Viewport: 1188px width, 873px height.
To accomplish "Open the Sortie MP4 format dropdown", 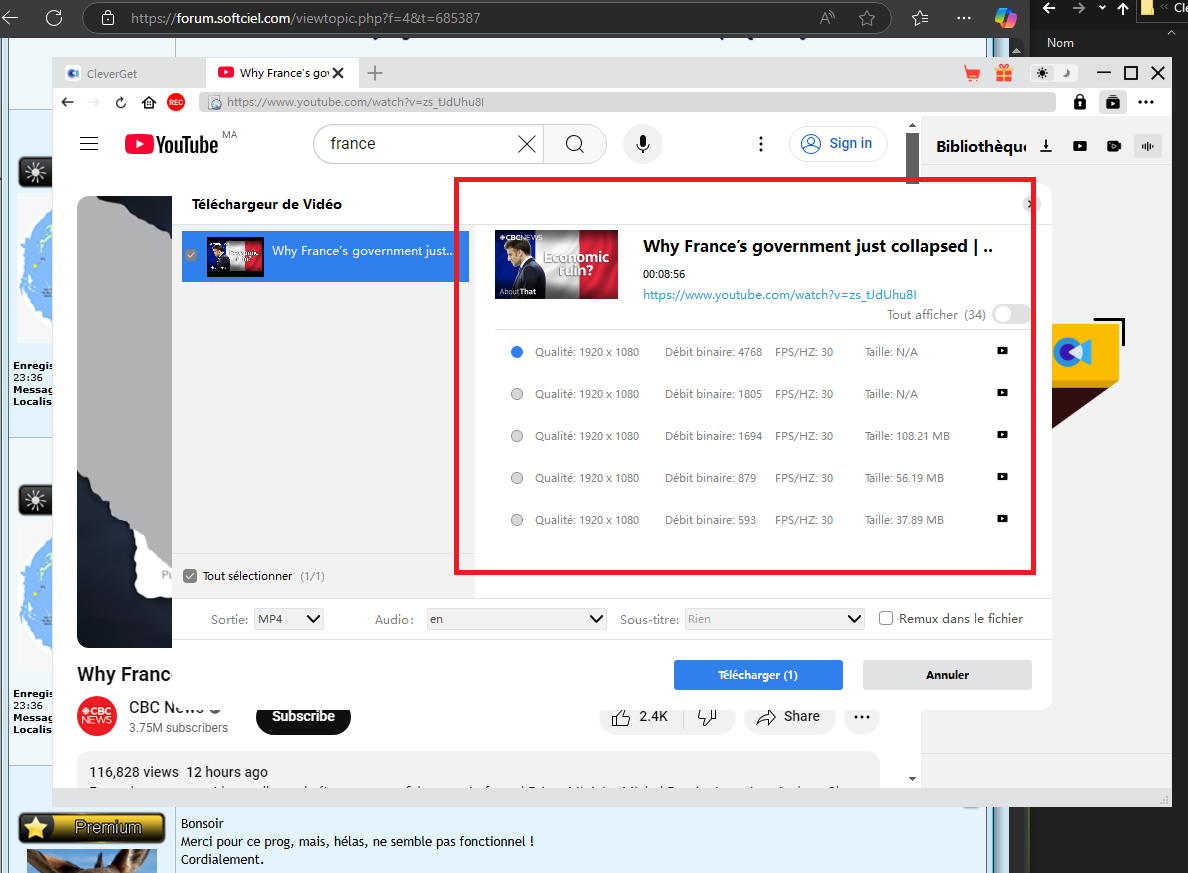I will coord(289,619).
